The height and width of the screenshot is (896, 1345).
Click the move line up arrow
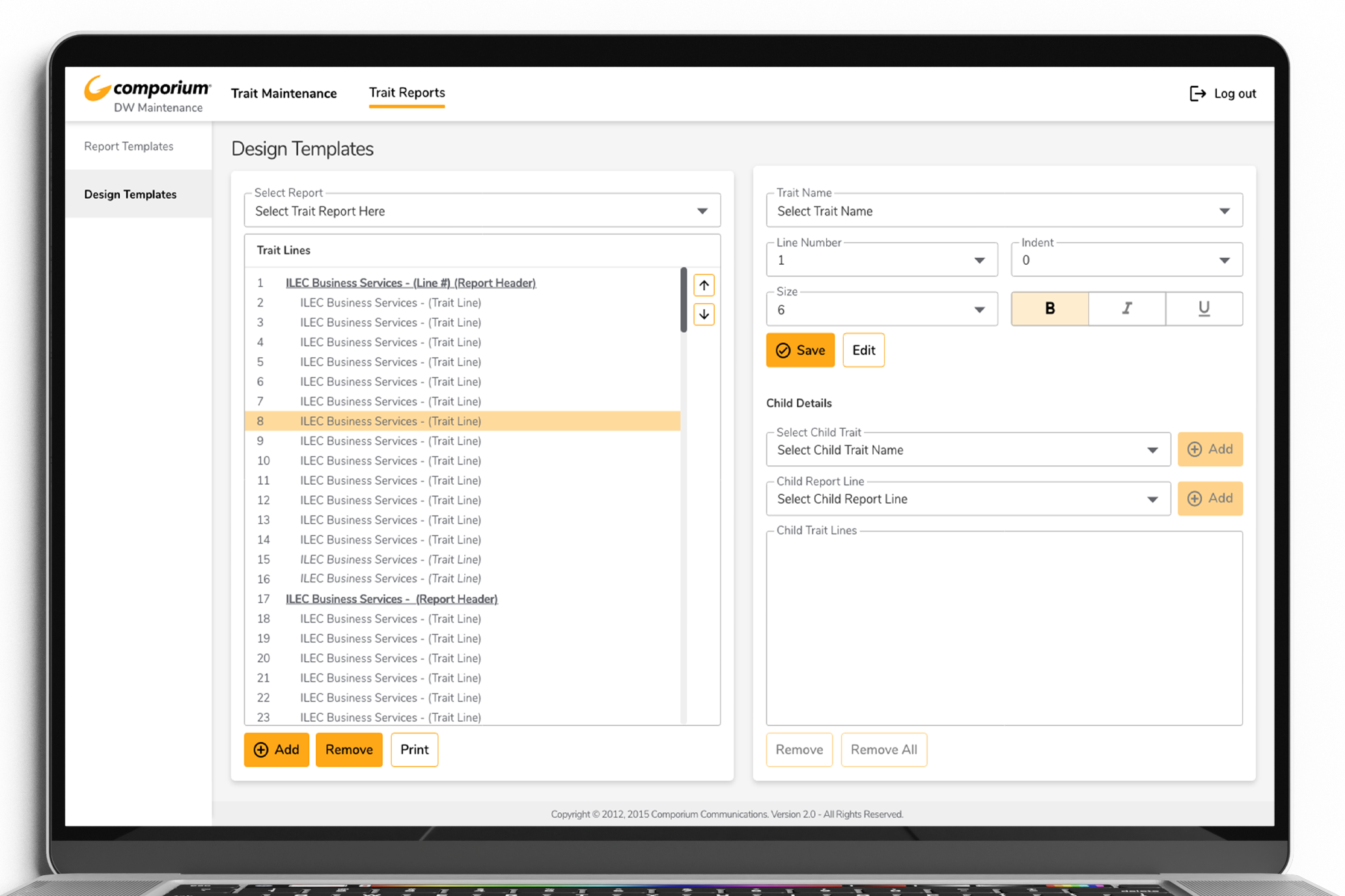point(704,285)
